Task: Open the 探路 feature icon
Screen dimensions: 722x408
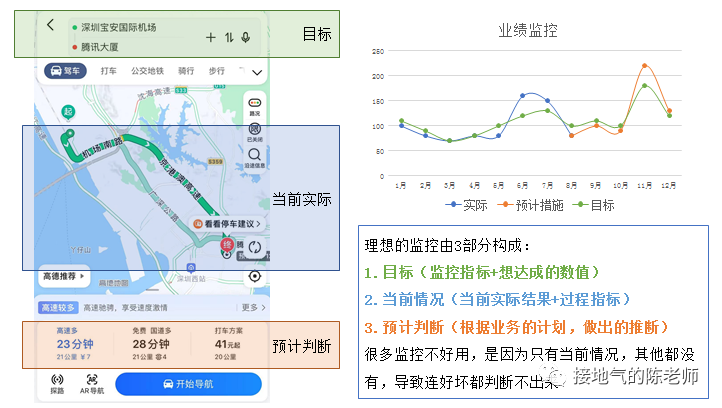Action: tap(57, 384)
